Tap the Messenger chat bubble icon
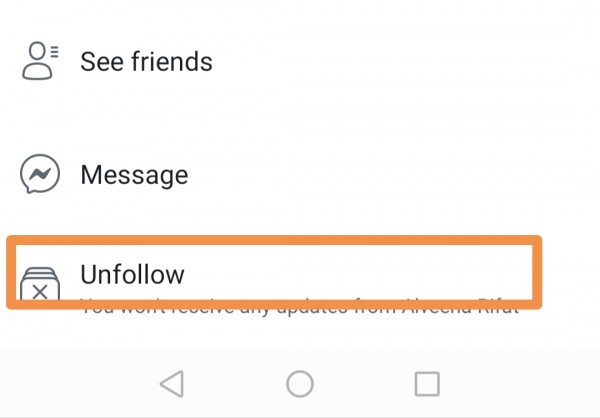 point(39,175)
